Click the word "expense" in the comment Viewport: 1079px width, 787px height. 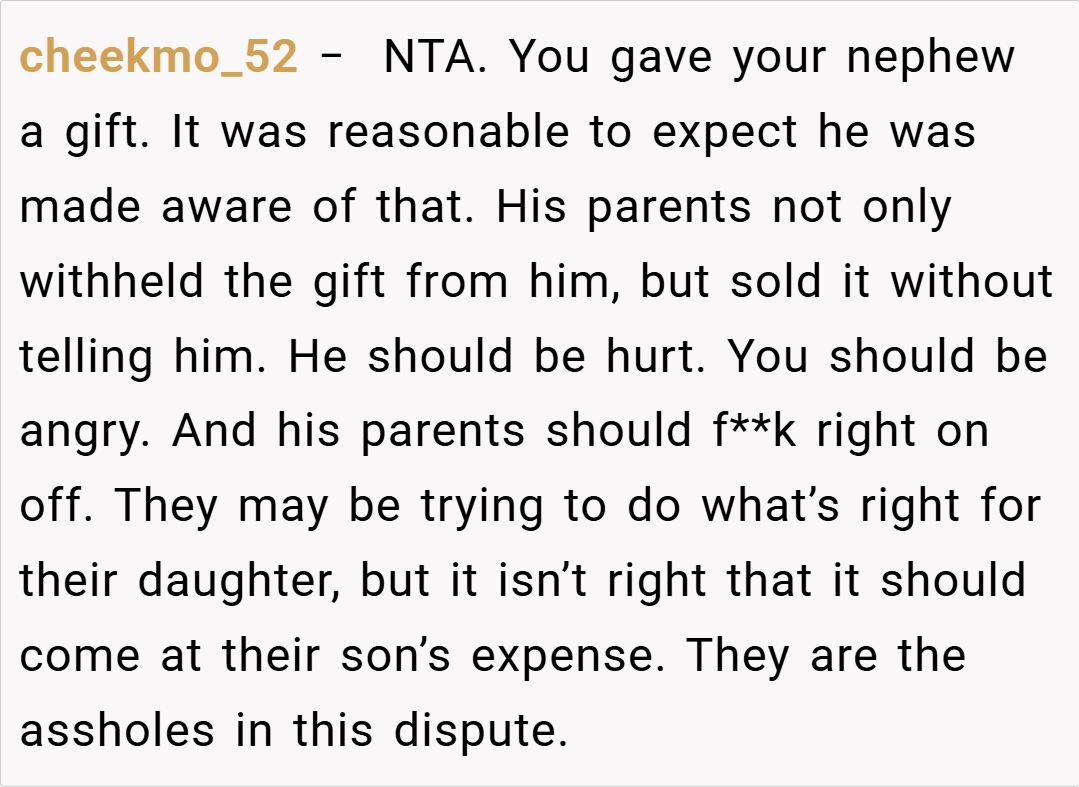(x=571, y=656)
